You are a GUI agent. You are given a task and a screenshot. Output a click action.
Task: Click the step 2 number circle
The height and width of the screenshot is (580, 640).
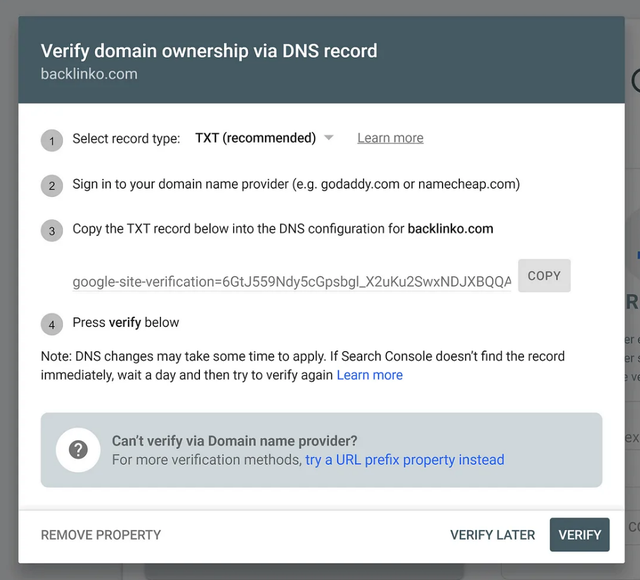[x=52, y=186]
